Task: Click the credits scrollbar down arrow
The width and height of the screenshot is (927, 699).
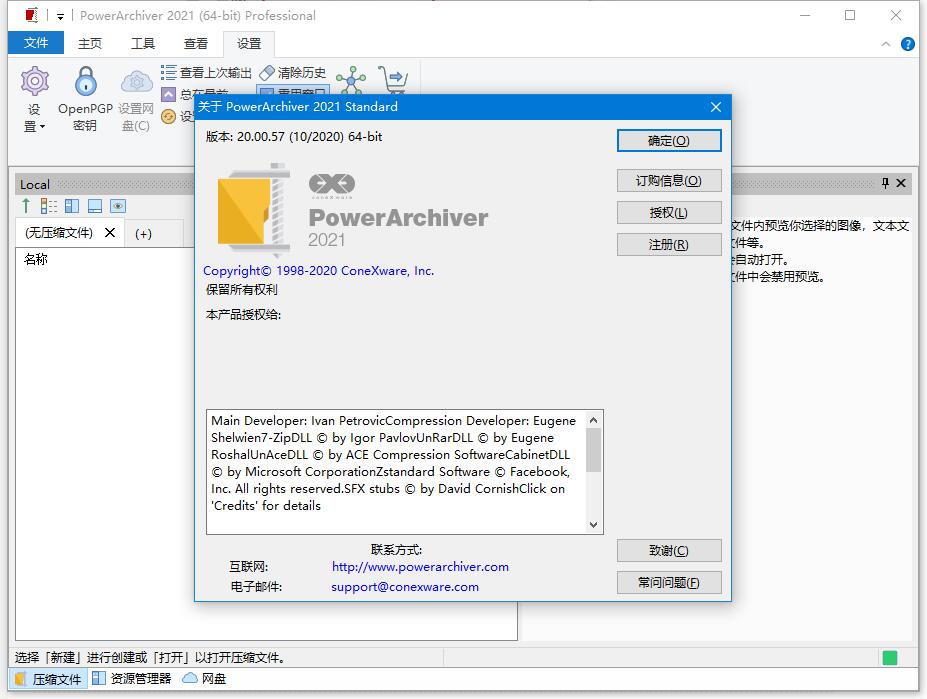Action: pos(594,525)
